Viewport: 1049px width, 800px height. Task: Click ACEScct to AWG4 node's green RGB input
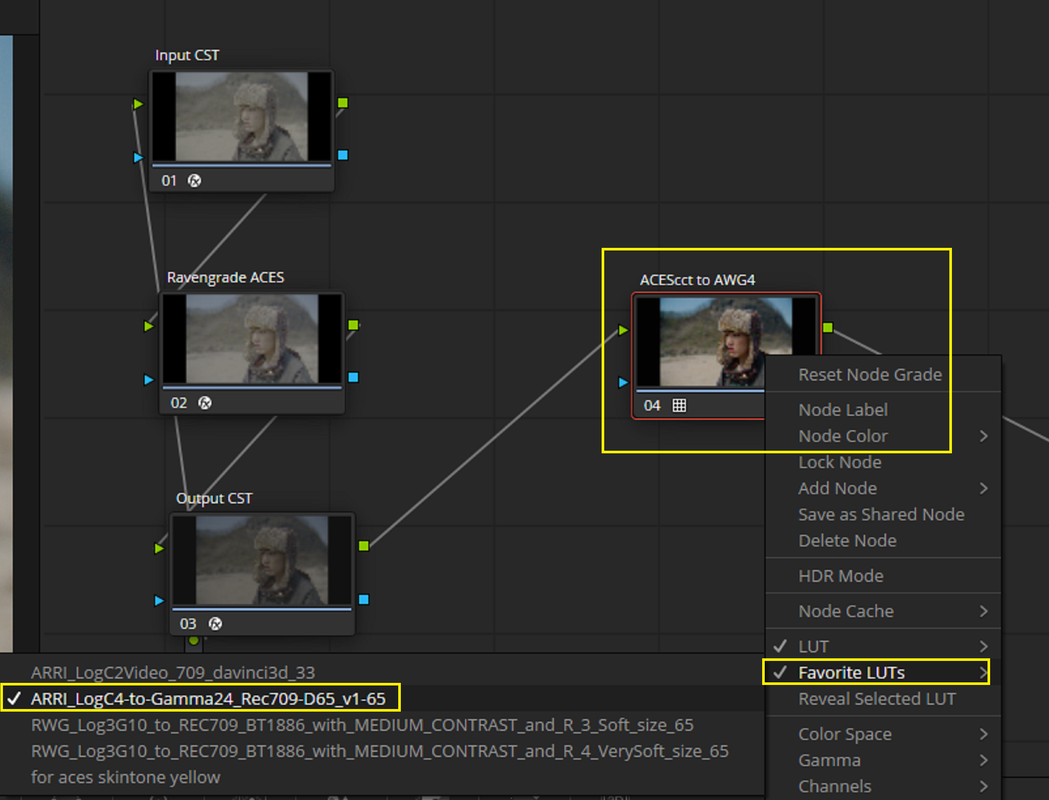[623, 330]
